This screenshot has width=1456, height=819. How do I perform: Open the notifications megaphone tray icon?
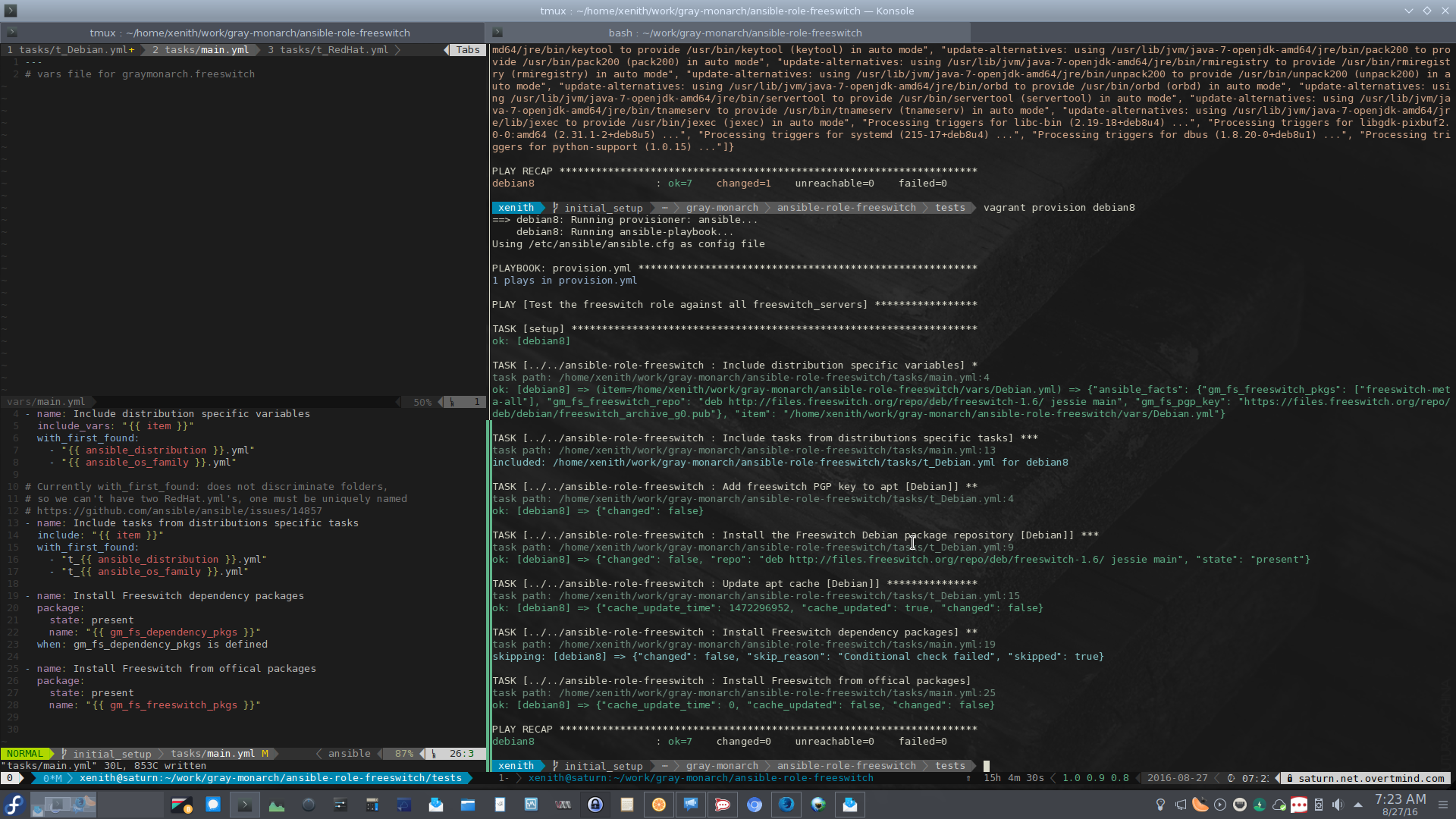pos(1180,805)
